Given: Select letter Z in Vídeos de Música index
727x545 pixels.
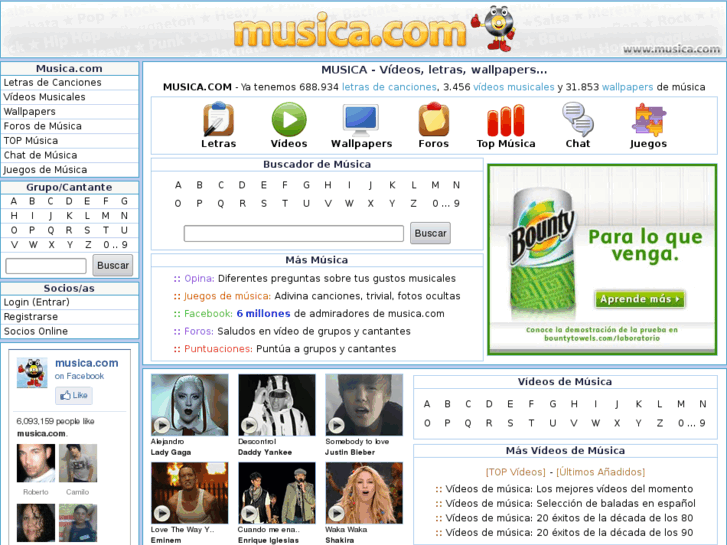Looking at the screenshot, I should pyautogui.click(x=660, y=423).
